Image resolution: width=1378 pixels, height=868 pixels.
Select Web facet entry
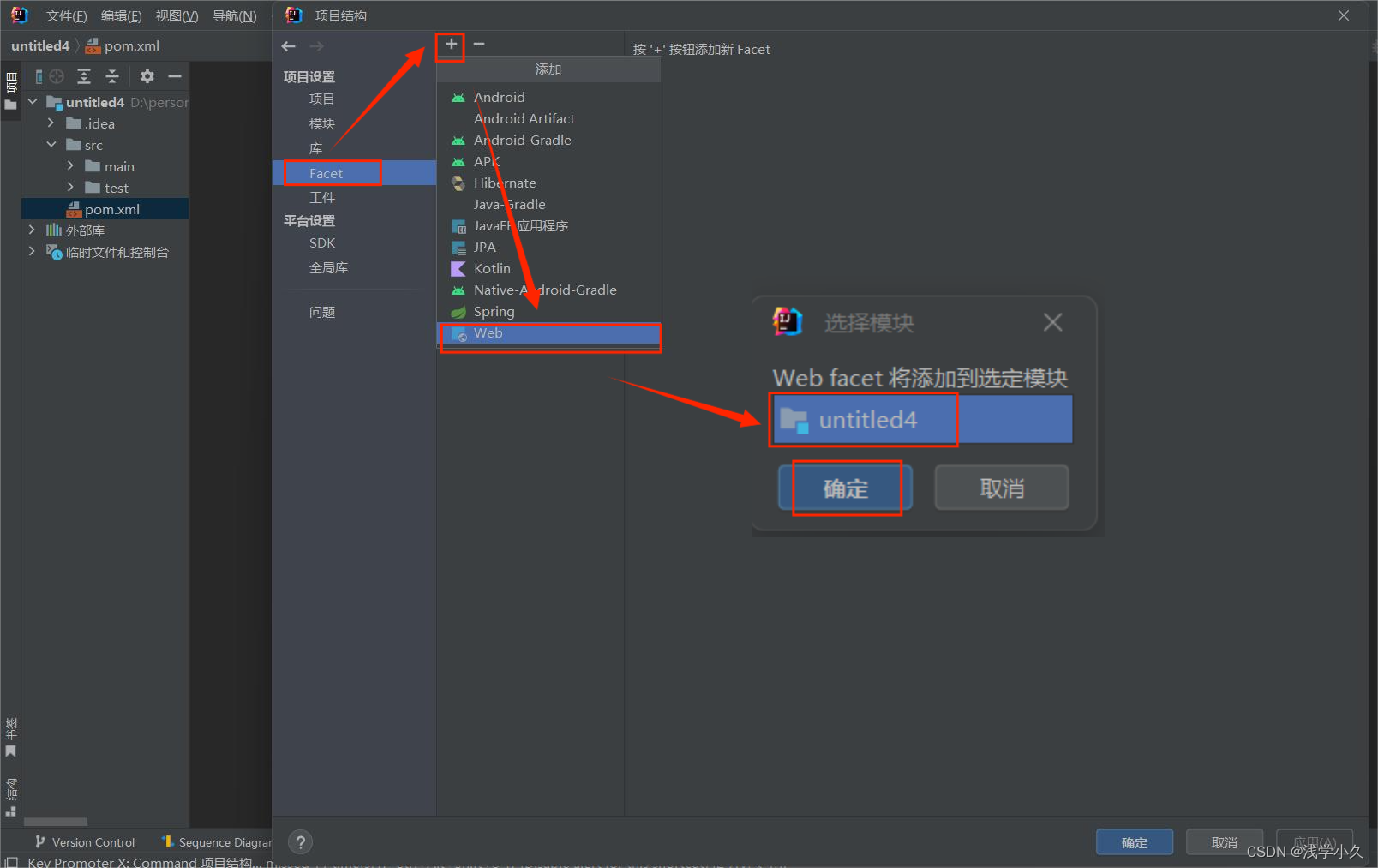(x=548, y=333)
